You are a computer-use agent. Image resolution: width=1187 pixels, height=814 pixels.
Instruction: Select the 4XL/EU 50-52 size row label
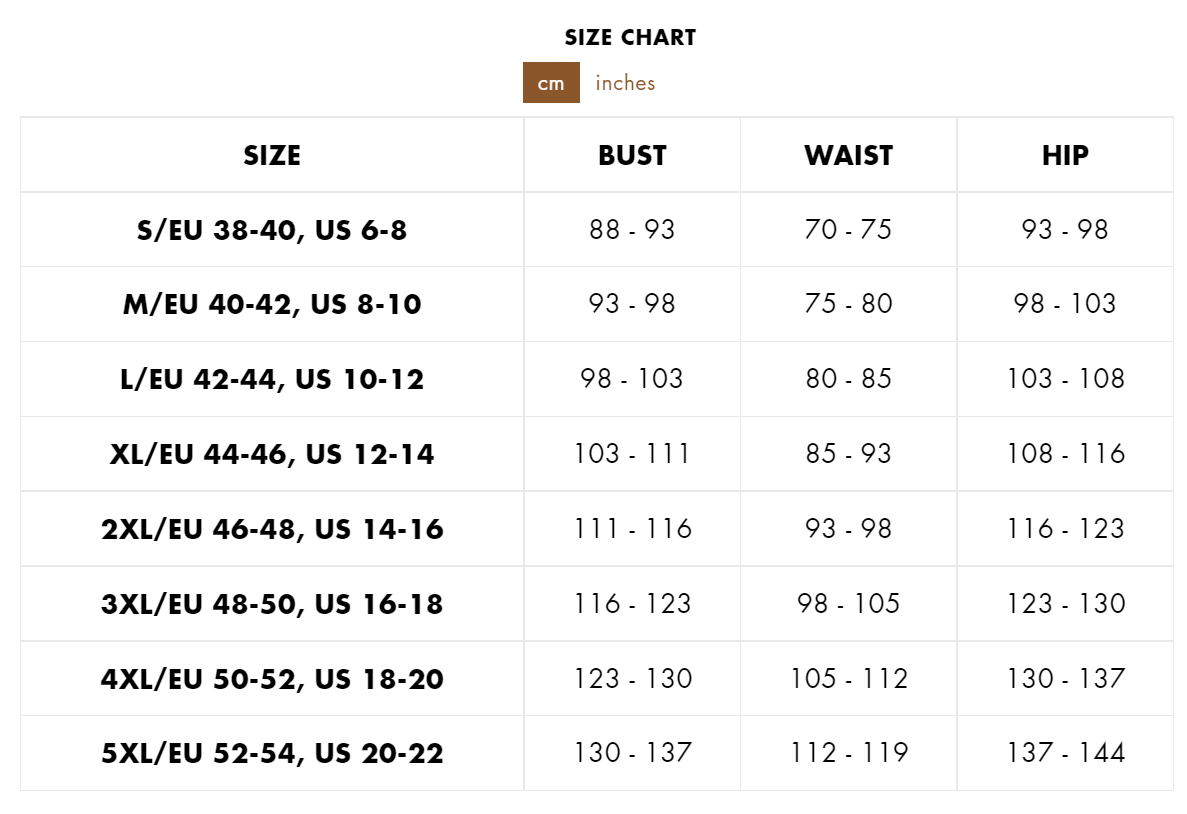click(x=272, y=679)
